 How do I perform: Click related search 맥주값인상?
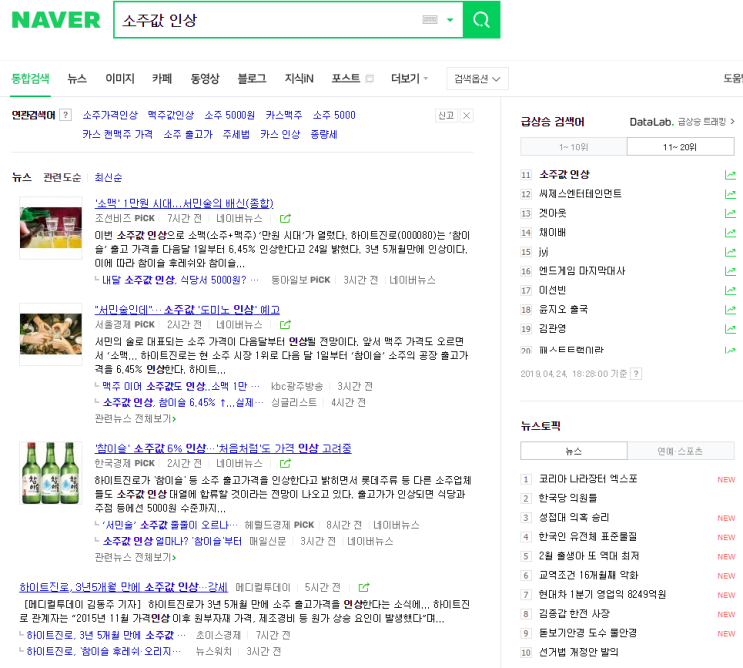click(171, 115)
